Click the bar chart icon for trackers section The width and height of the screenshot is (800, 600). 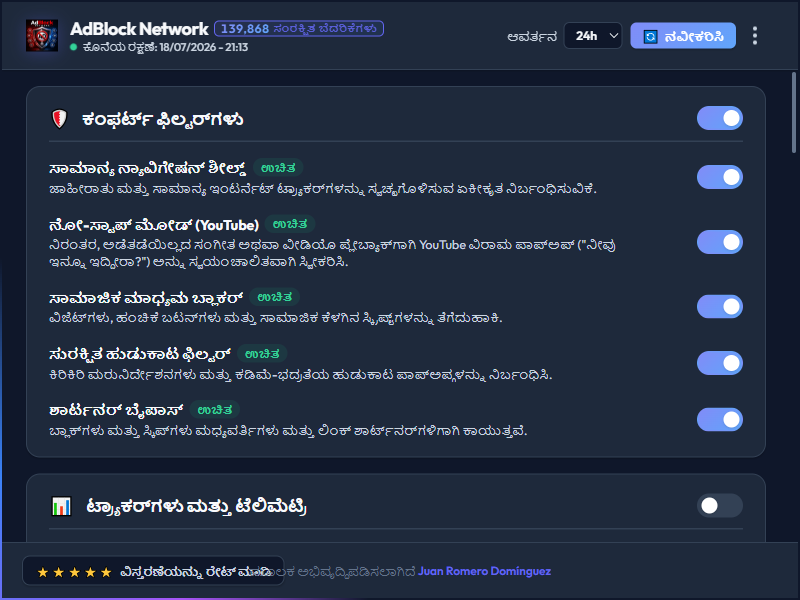coord(61,506)
